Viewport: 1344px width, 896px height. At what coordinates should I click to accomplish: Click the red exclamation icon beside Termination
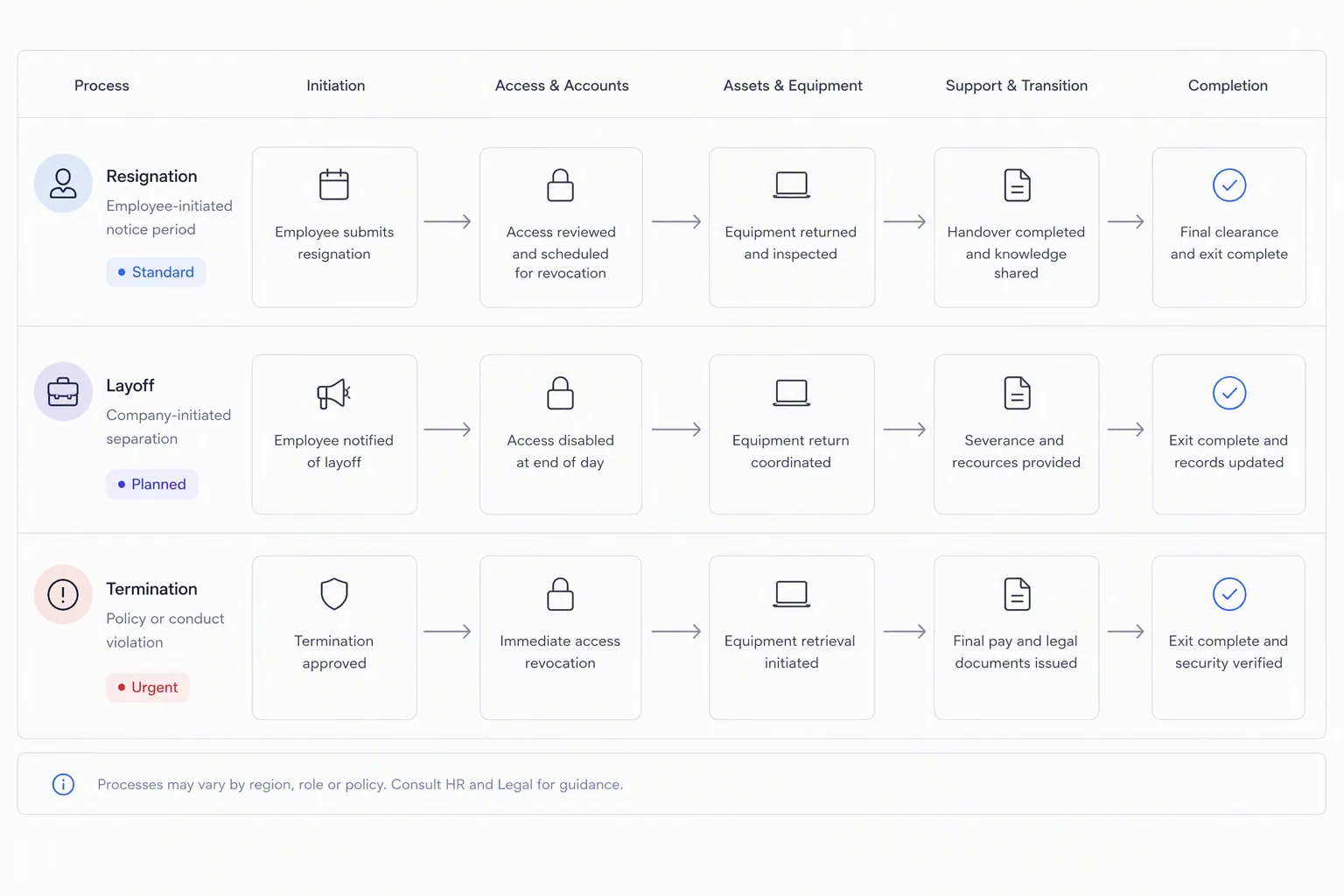(63, 595)
